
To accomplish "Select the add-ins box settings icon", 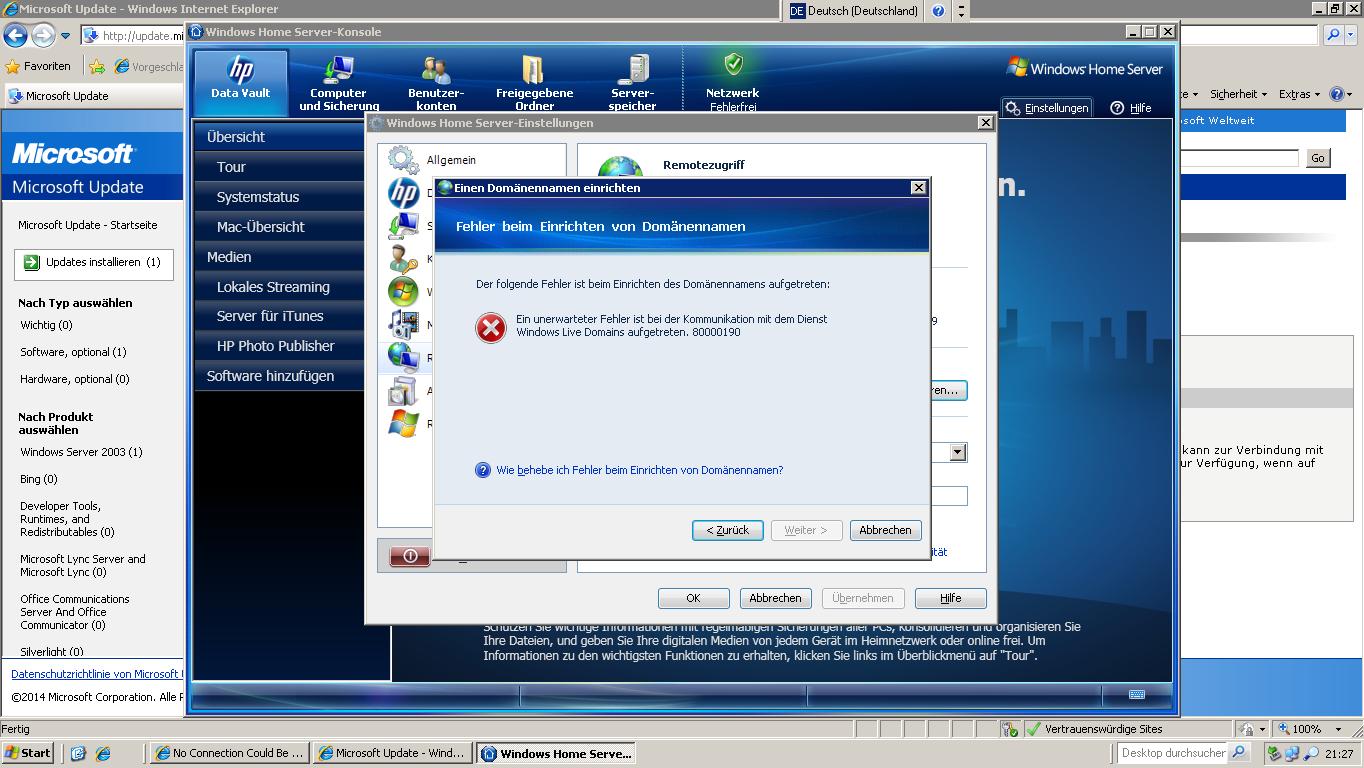I will coord(403,391).
